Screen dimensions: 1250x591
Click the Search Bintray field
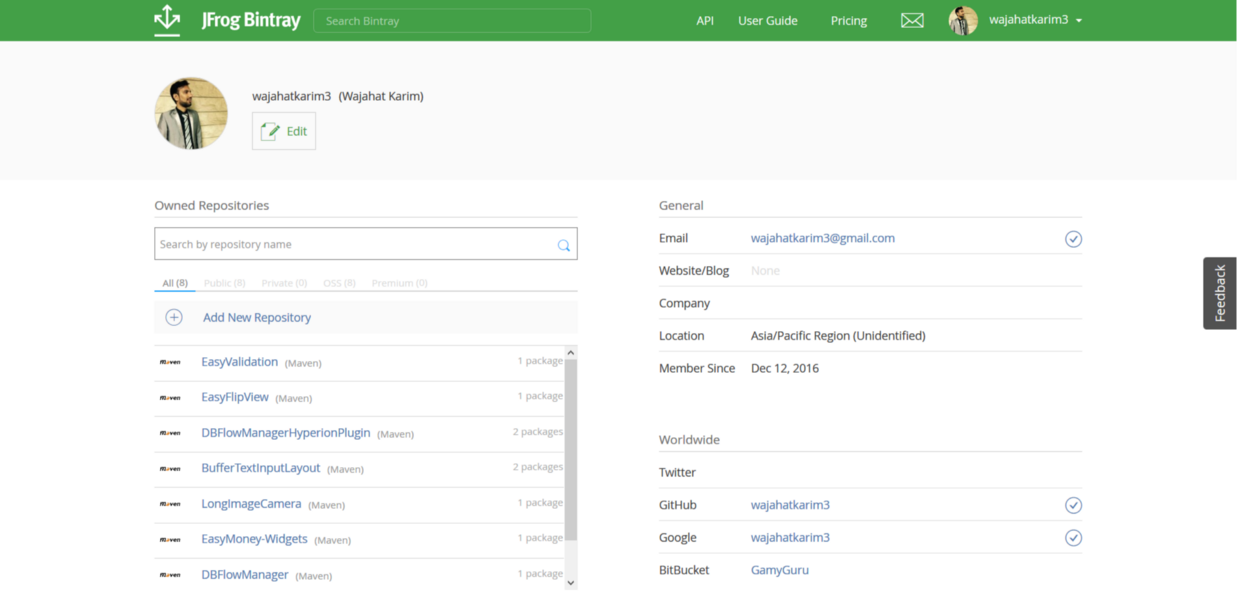pyautogui.click(x=452, y=21)
